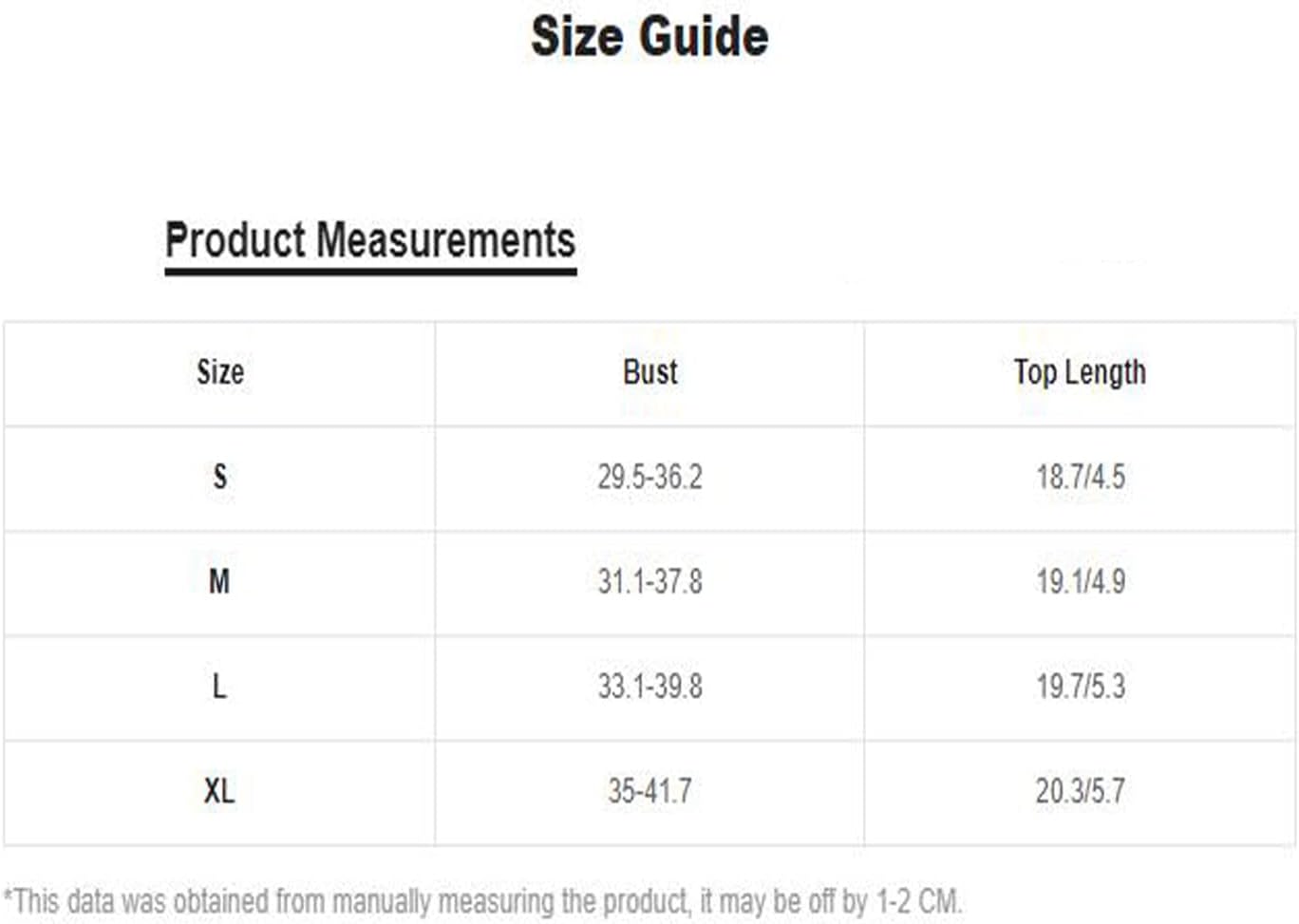Click the Size Guide title

(x=649, y=37)
